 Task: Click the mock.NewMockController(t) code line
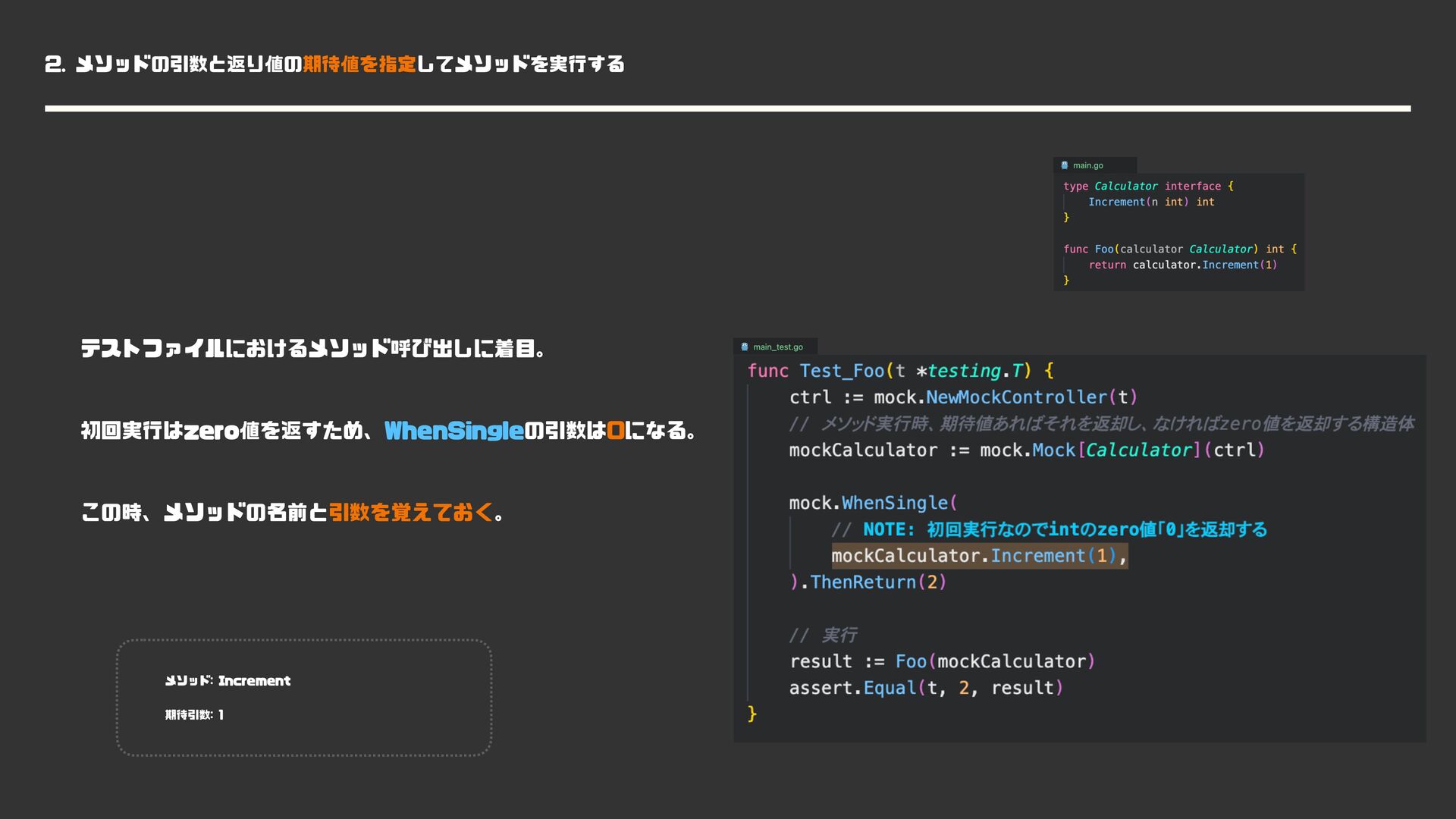(x=962, y=397)
